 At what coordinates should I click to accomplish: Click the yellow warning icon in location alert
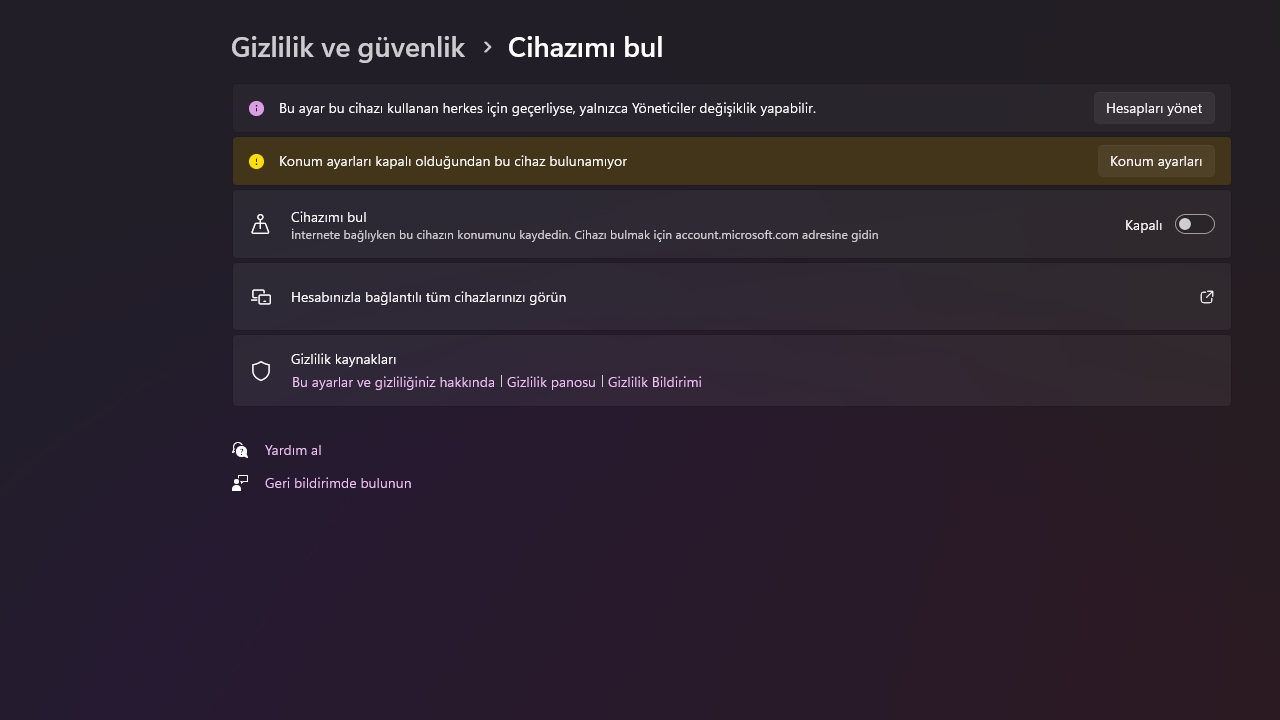click(257, 161)
